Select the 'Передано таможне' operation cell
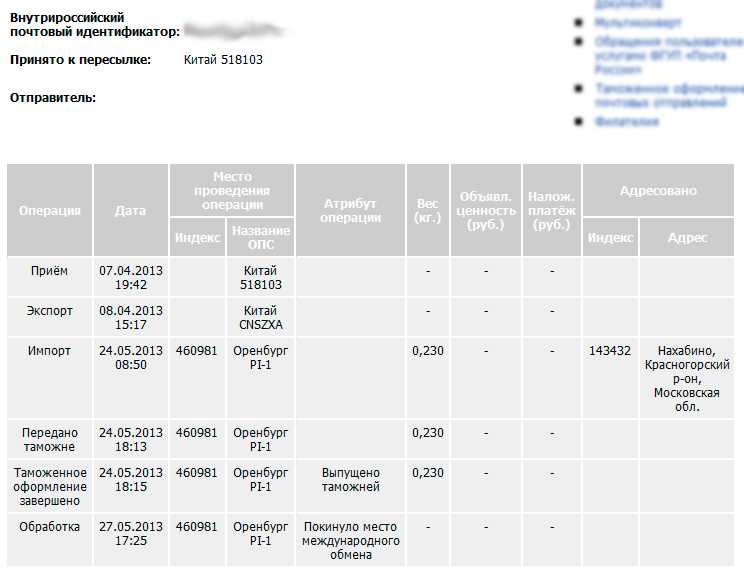The image size is (744, 580). (49, 440)
